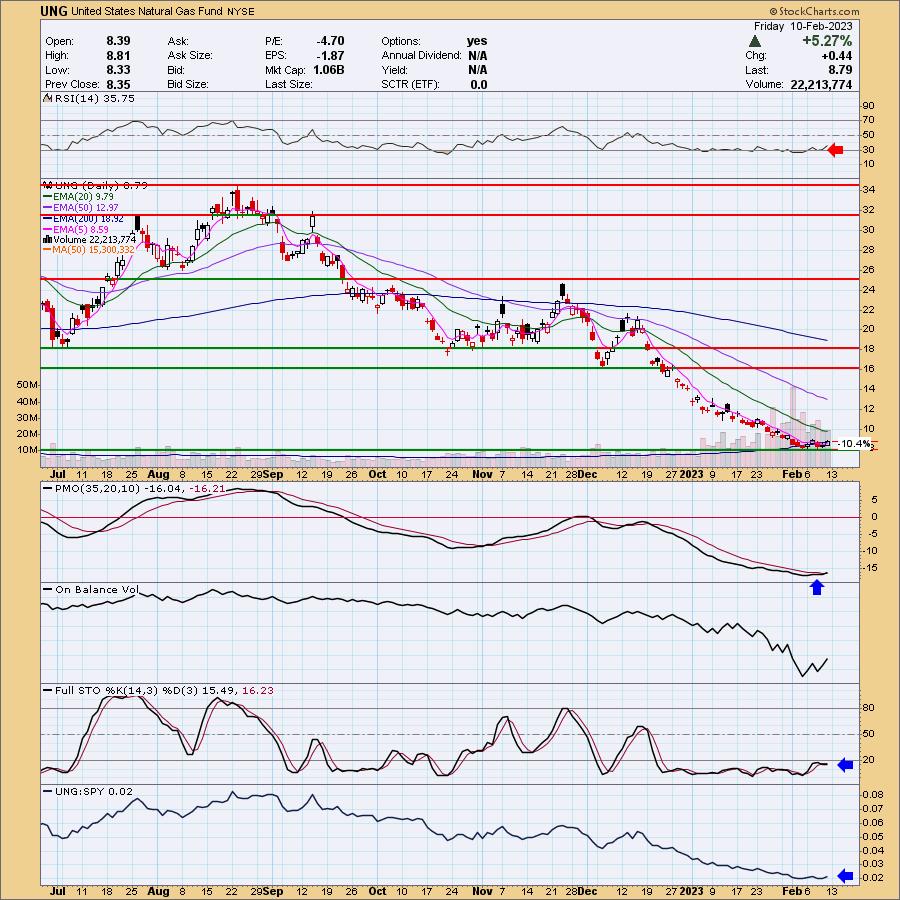Click the EPS value -1.87
Viewport: 900px width, 900px height.
click(330, 56)
